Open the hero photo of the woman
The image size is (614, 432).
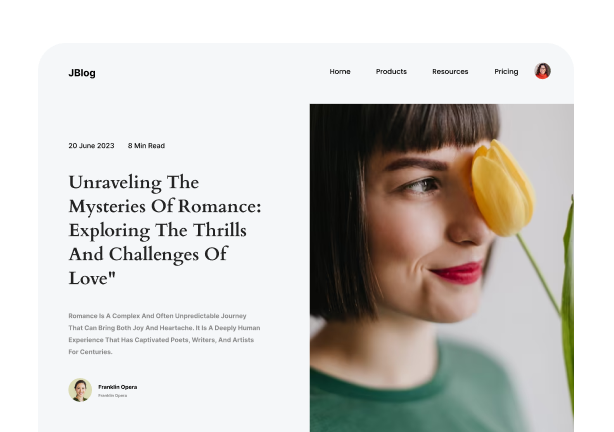pos(442,268)
